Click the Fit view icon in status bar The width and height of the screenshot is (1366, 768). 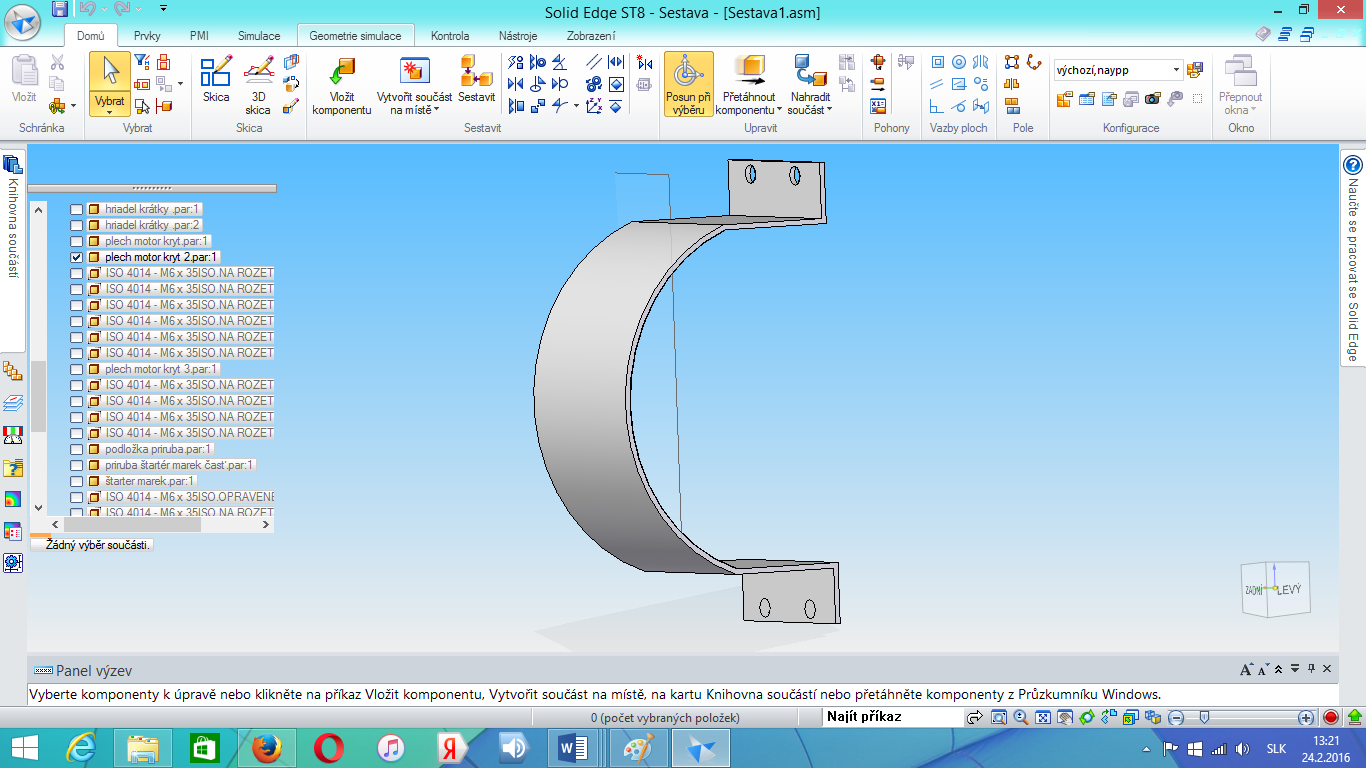pyautogui.click(x=1042, y=717)
